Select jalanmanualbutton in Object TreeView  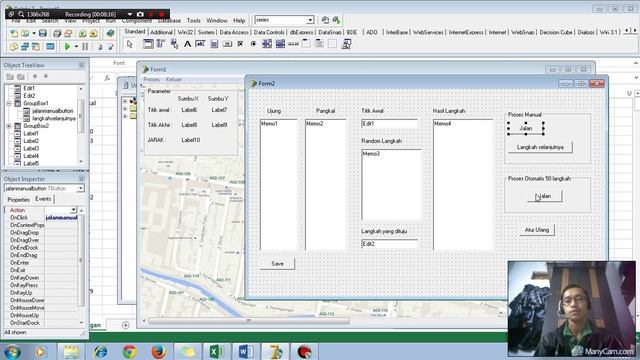(x=53, y=111)
